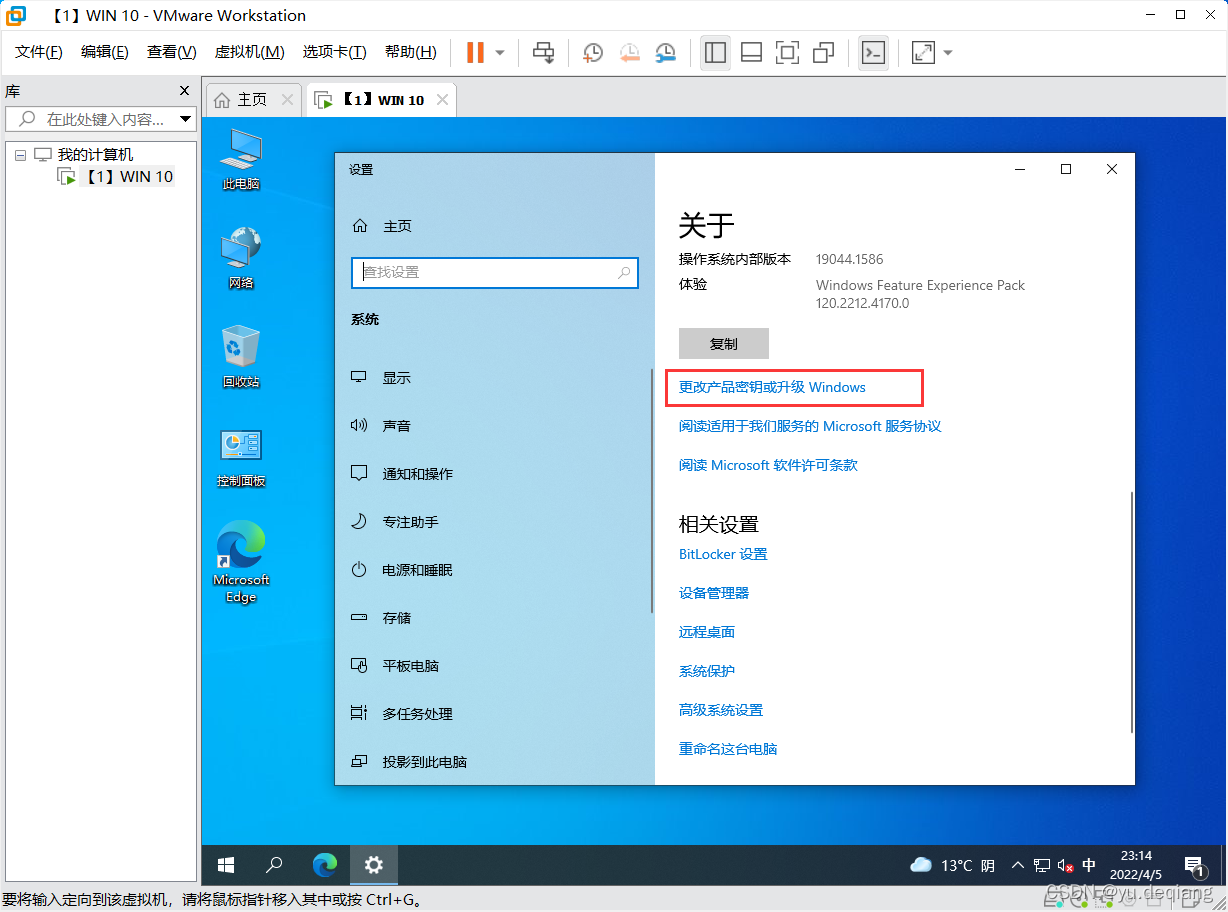Image resolution: width=1228 pixels, height=912 pixels.
Task: Open the 查看(V) menu
Action: [171, 52]
